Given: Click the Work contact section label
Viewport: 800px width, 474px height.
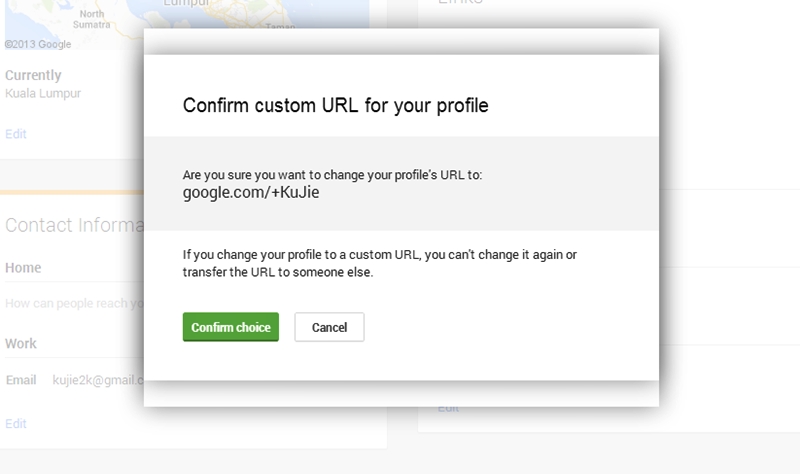Looking at the screenshot, I should (x=21, y=343).
